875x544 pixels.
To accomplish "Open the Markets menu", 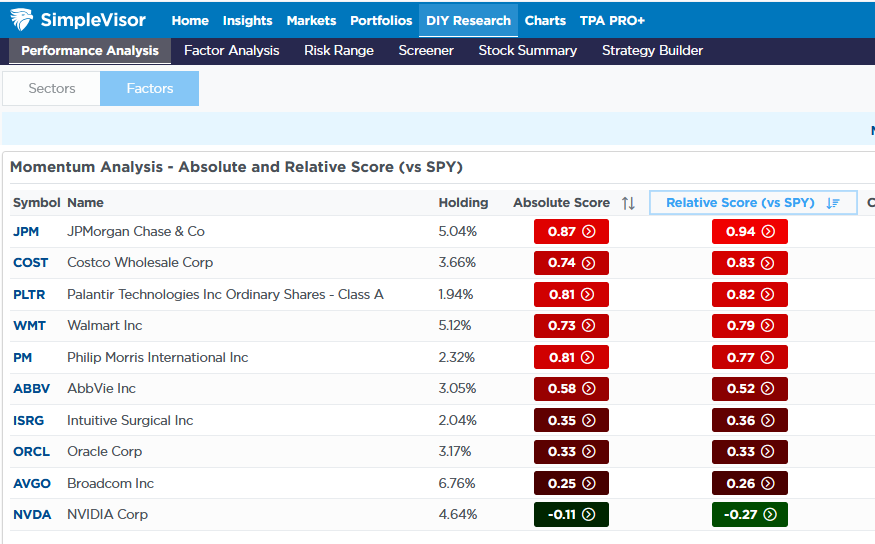I will [311, 21].
